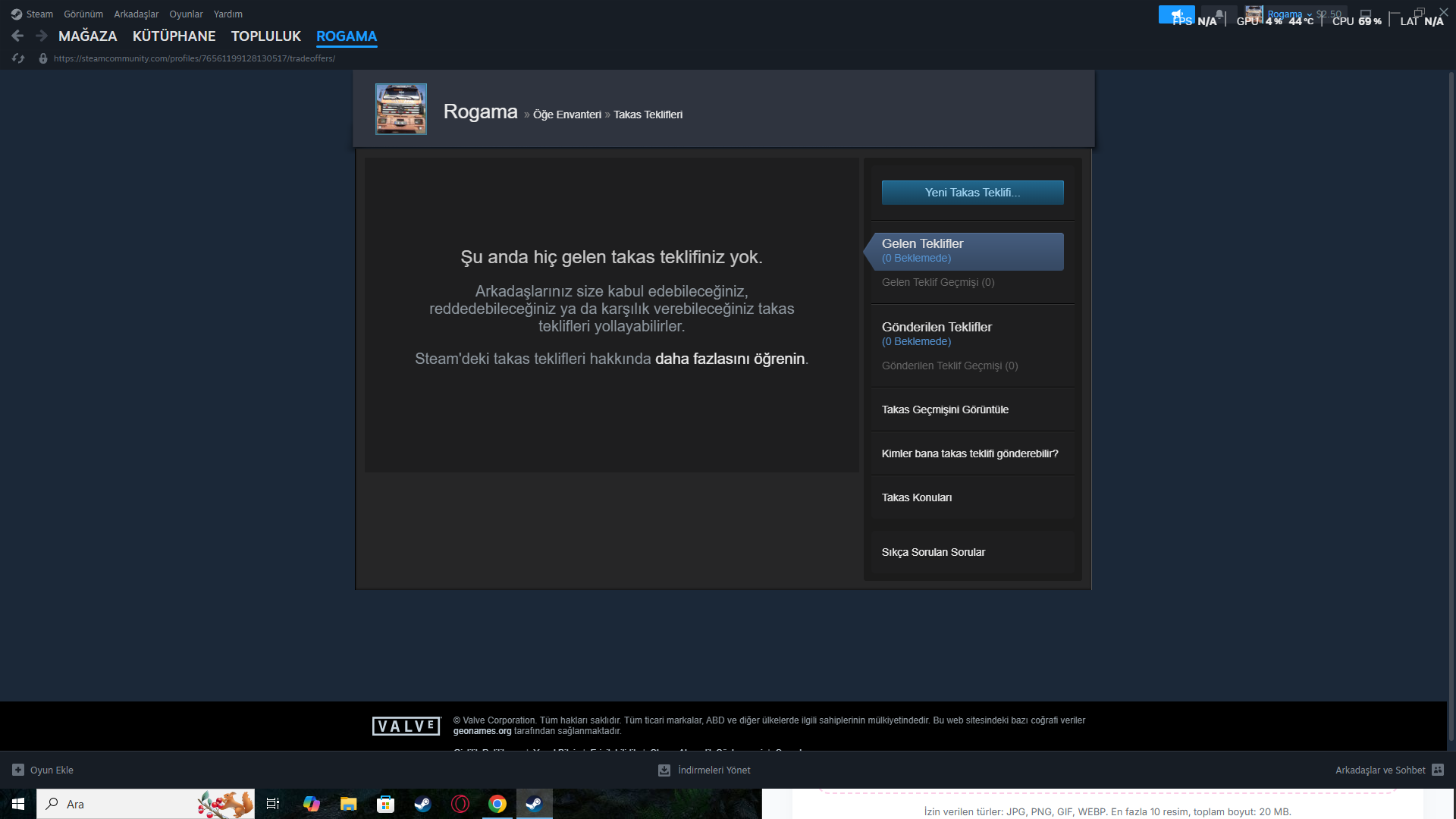Click the wallet balance $2.50
Image resolution: width=1456 pixels, height=819 pixels.
click(1329, 14)
